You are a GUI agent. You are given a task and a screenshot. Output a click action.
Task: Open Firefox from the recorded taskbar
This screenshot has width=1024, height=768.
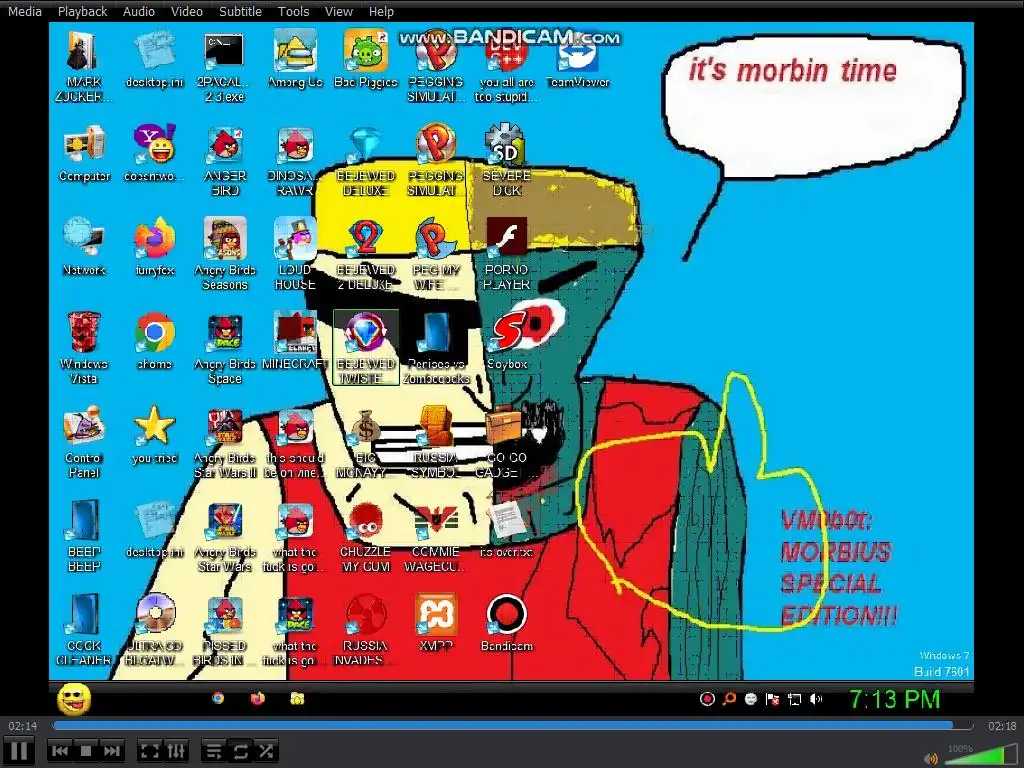tap(257, 698)
